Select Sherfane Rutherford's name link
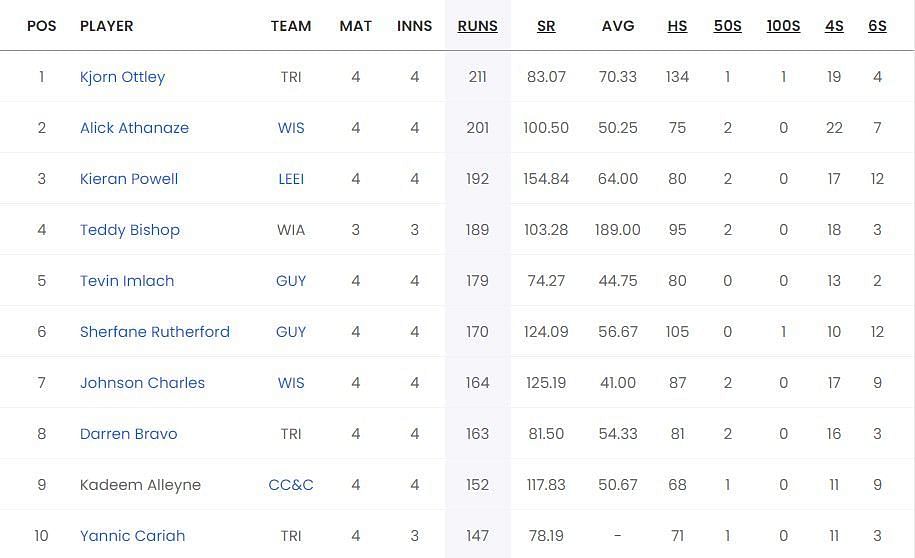 pyautogui.click(x=155, y=332)
